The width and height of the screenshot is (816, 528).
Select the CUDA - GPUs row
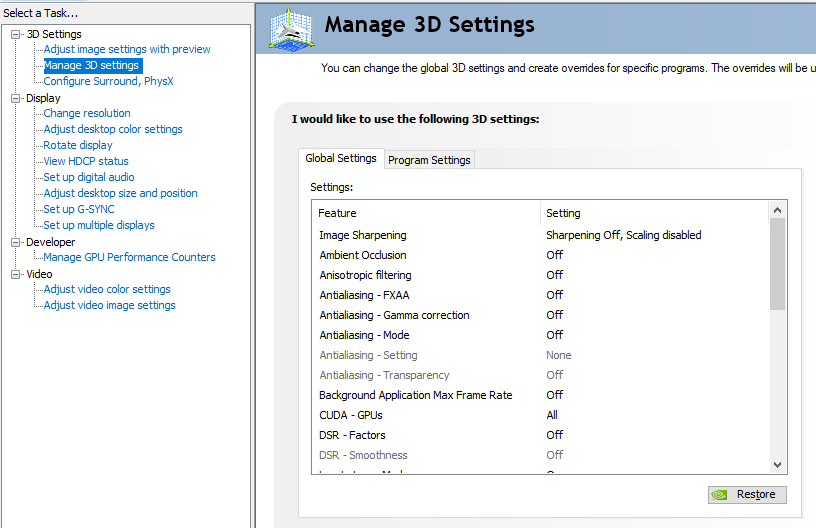coord(541,415)
